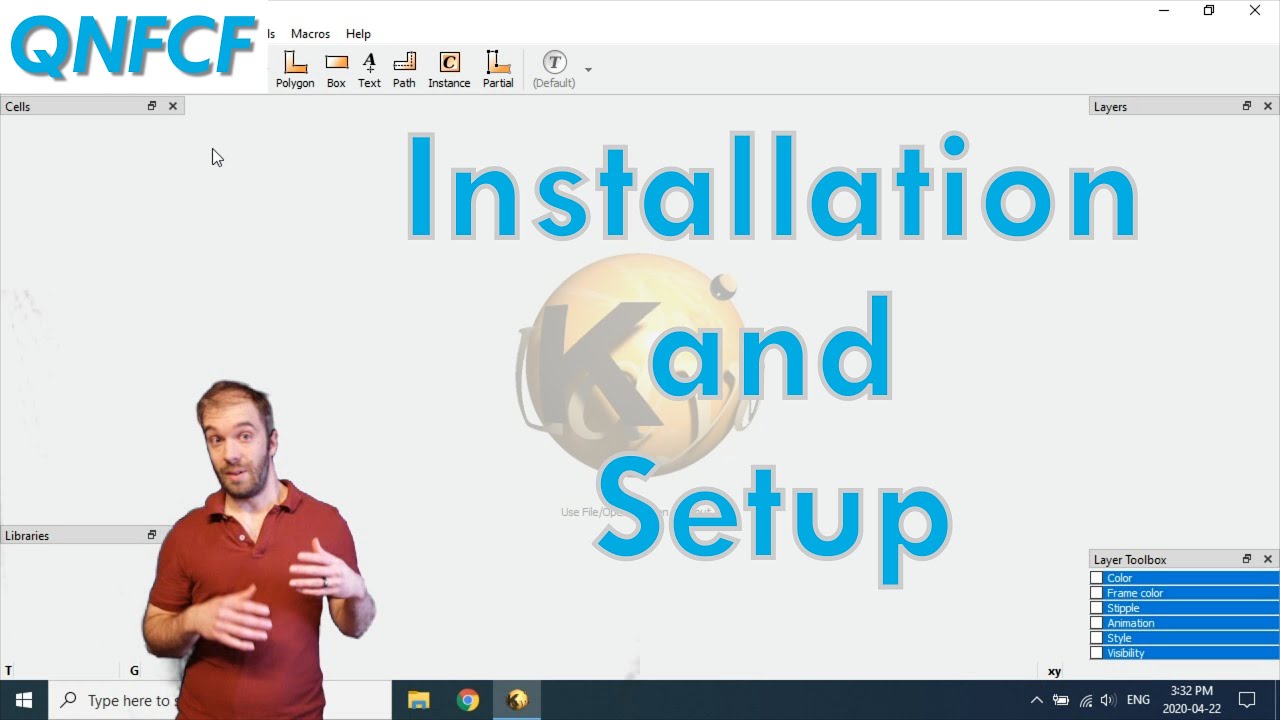The width and height of the screenshot is (1280, 720).
Task: Click the Layers panel title
Action: tap(1110, 107)
